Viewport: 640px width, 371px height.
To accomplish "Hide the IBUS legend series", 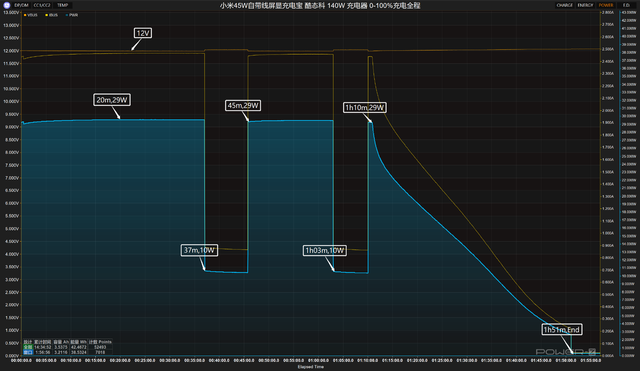I will tap(51, 15).
